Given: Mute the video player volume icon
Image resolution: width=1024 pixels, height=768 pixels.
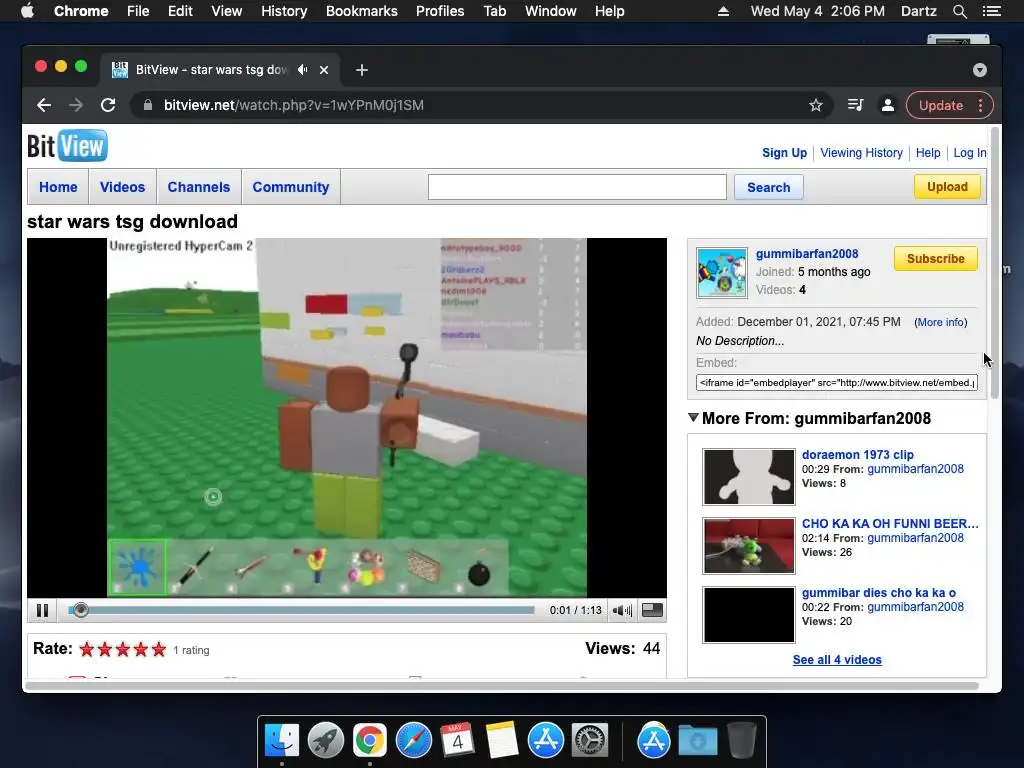Looking at the screenshot, I should 622,610.
